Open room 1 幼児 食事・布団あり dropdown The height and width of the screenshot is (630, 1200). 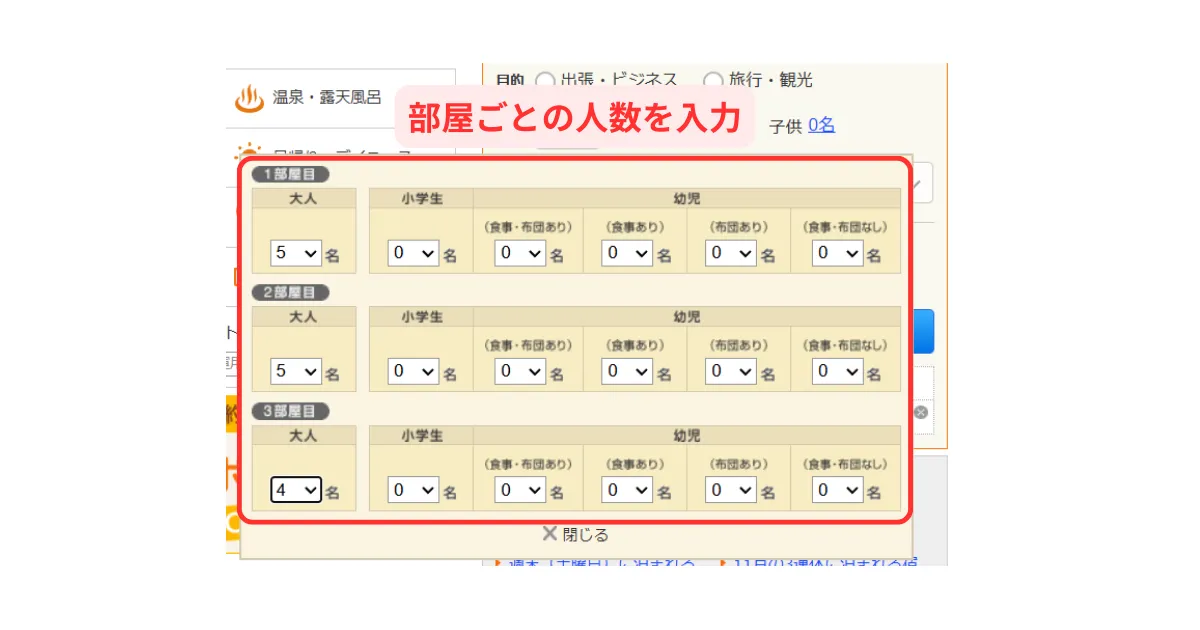(x=520, y=254)
